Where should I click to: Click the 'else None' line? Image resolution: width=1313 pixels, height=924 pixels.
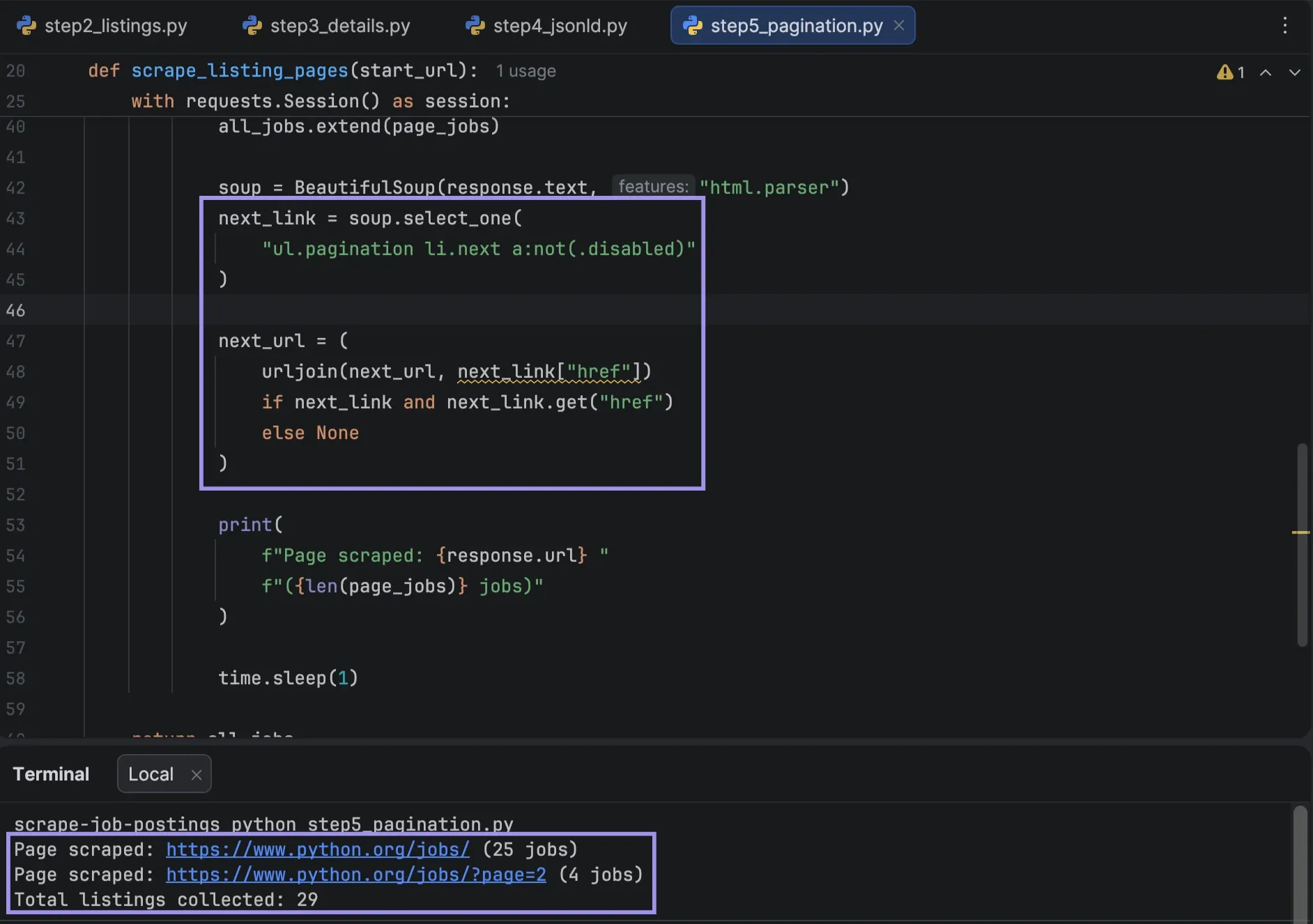click(310, 433)
